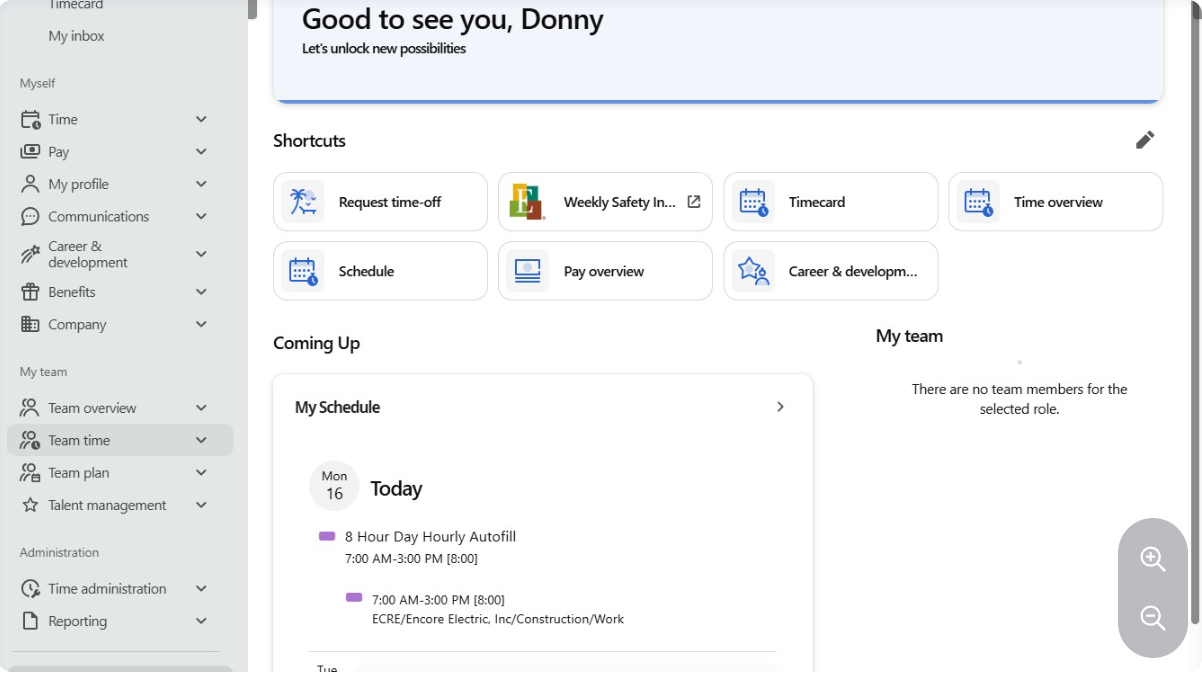
Task: Click the Request time-off palm tree icon
Action: pos(303,202)
